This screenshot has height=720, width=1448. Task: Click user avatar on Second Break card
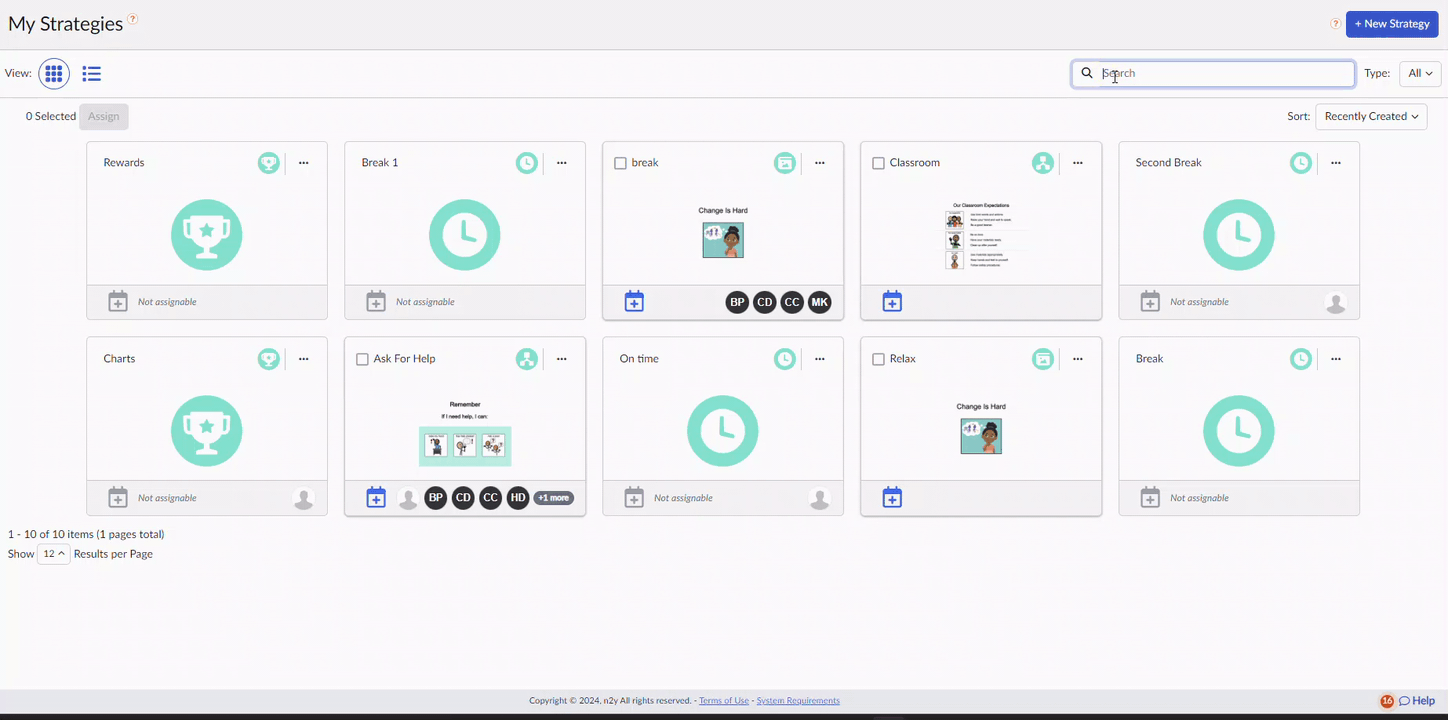(x=1336, y=303)
